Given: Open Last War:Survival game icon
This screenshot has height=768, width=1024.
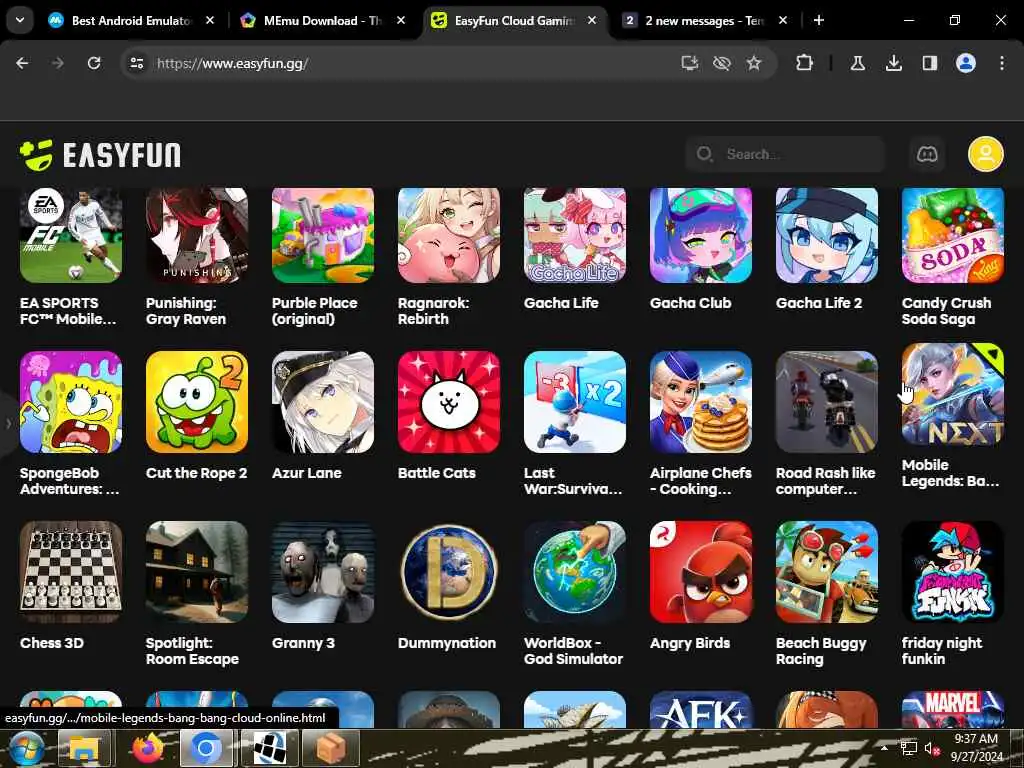Looking at the screenshot, I should 575,402.
